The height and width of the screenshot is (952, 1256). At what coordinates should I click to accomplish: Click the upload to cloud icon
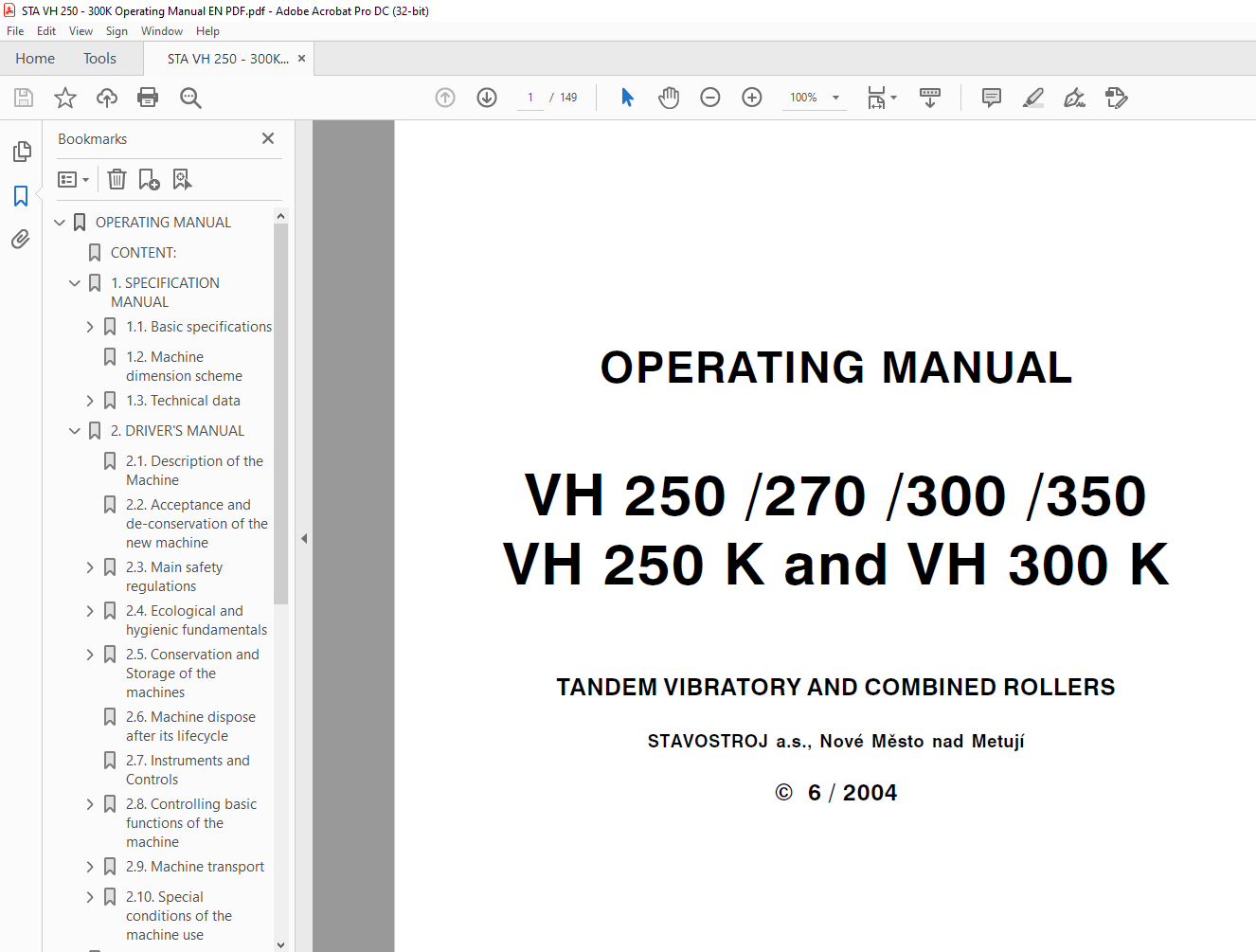107,98
